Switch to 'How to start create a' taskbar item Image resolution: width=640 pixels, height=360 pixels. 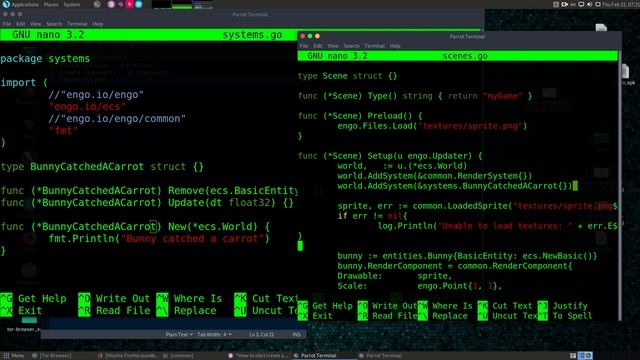coord(258,356)
